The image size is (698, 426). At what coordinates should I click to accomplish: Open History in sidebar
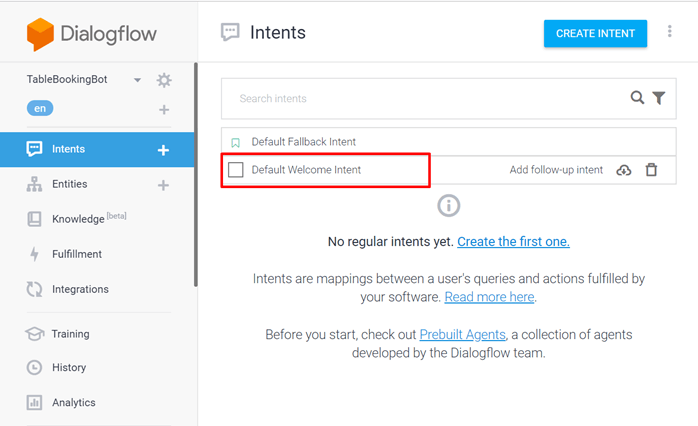tap(69, 367)
